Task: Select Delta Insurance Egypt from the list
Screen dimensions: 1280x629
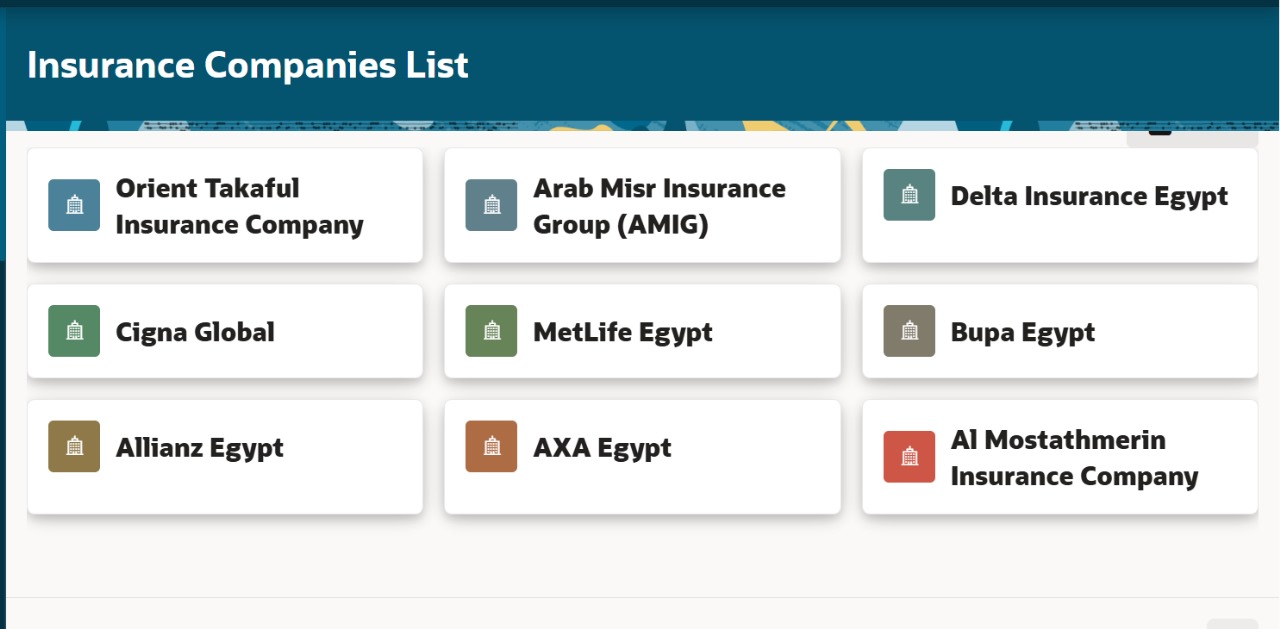Action: [1059, 205]
